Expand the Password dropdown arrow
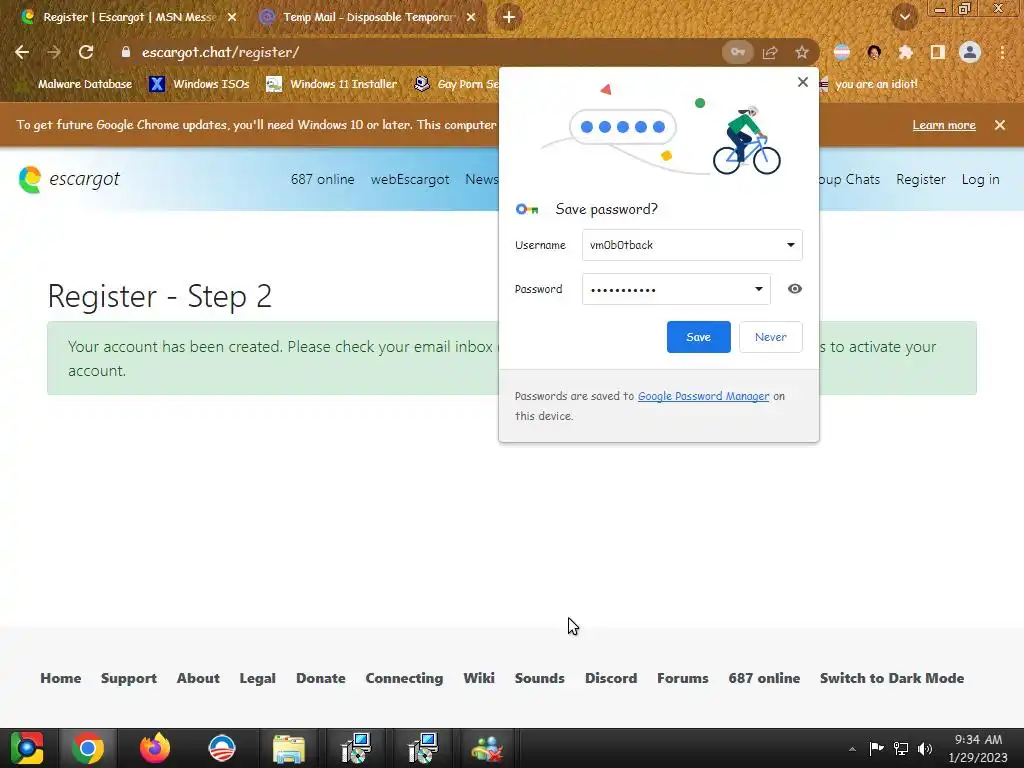 pyautogui.click(x=758, y=289)
